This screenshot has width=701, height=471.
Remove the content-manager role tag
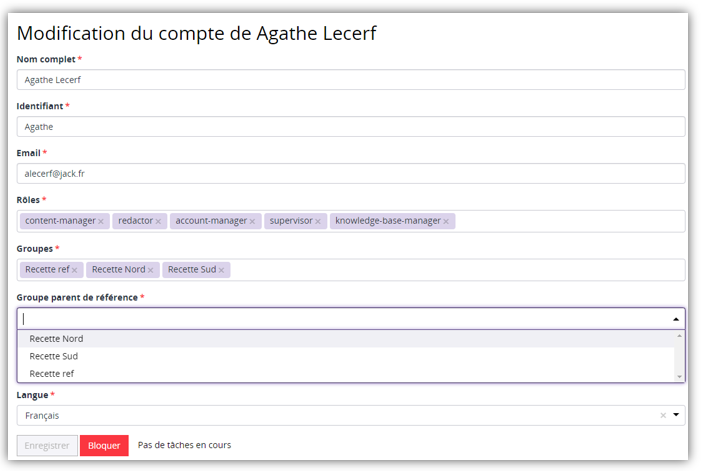(101, 221)
